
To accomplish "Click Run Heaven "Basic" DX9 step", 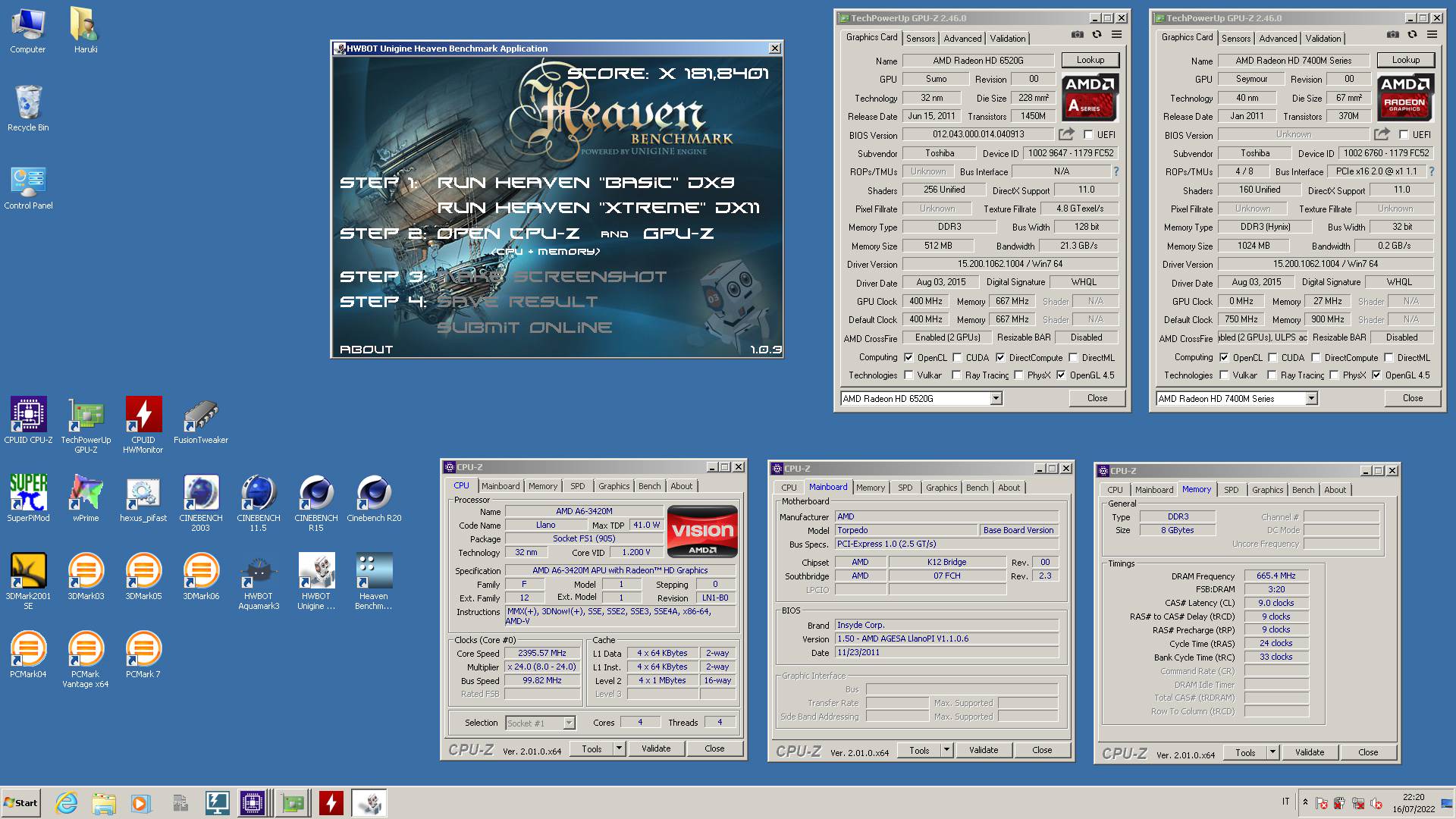I will tap(585, 183).
